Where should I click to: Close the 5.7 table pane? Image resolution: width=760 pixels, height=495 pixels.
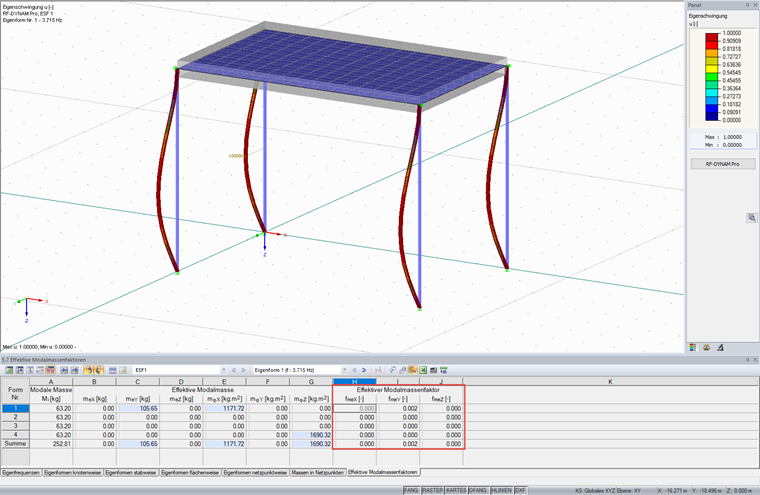(755, 360)
